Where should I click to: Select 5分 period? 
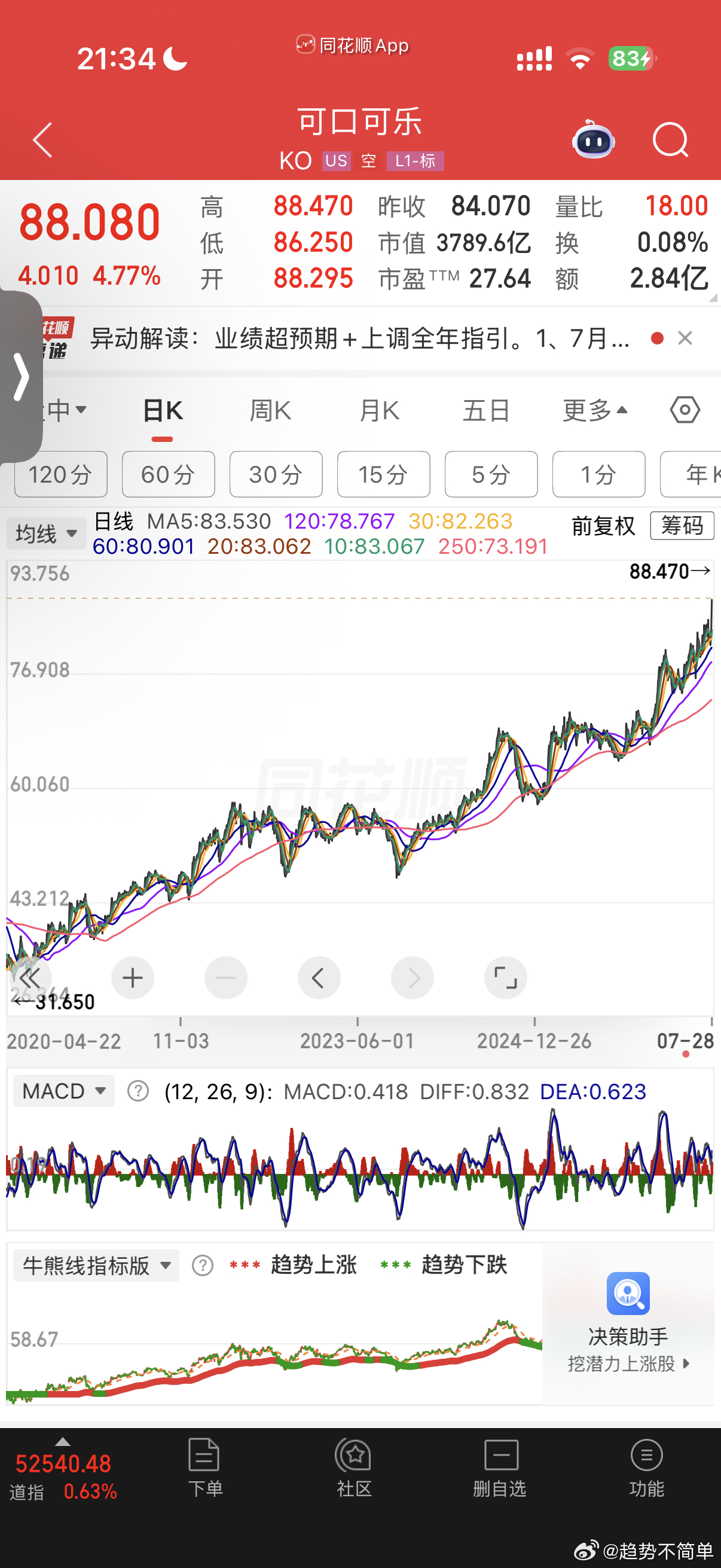[x=491, y=474]
